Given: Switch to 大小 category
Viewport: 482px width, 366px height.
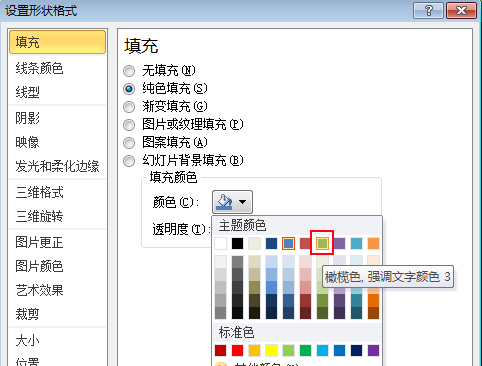Looking at the screenshot, I should 58,340.
